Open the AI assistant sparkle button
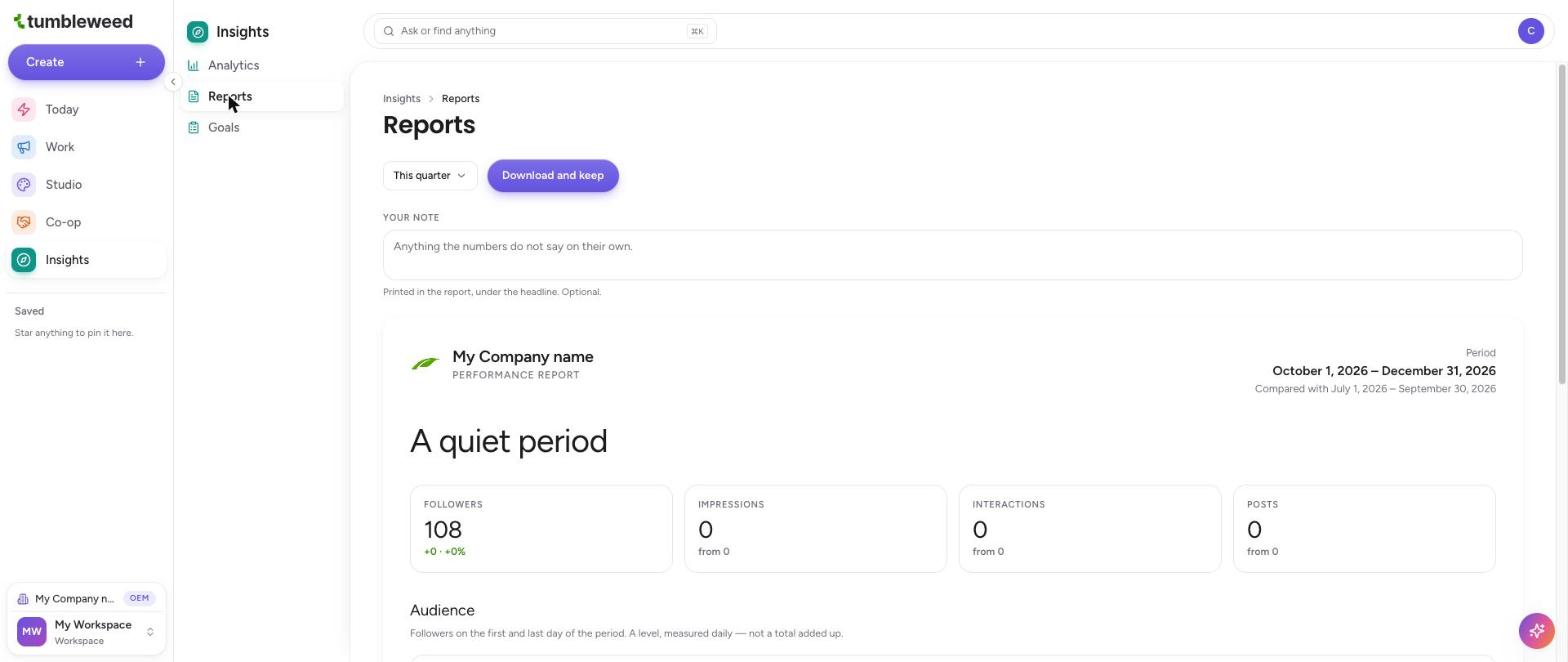 pyautogui.click(x=1536, y=631)
